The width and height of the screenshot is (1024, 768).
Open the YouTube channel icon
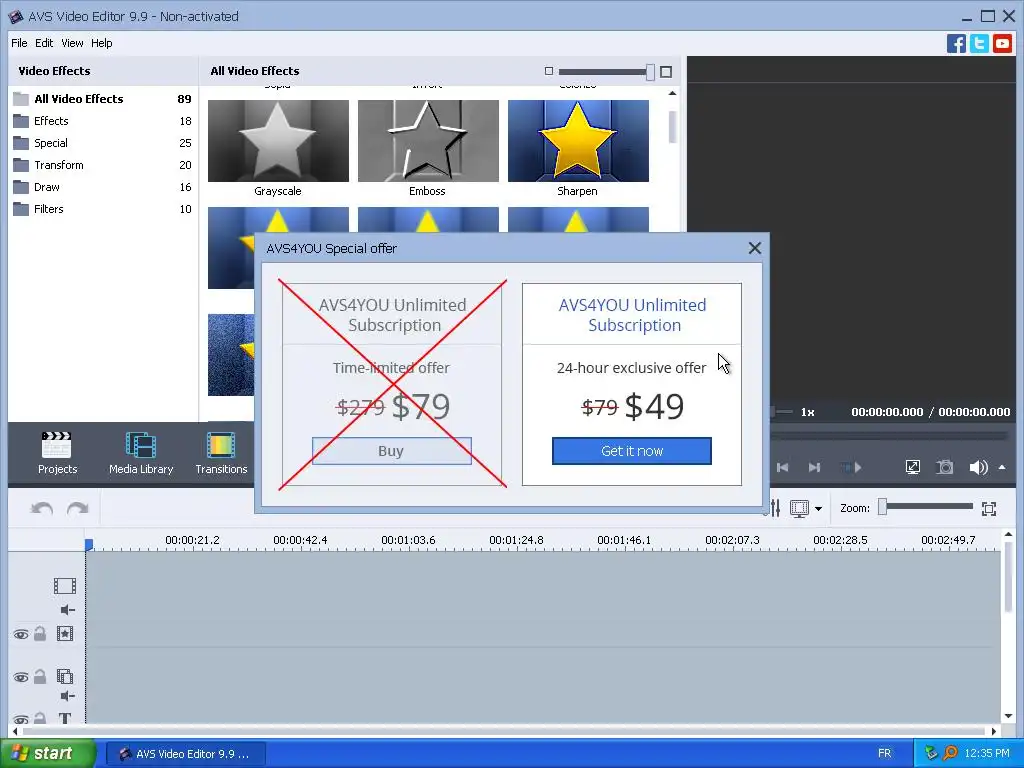coord(1002,44)
